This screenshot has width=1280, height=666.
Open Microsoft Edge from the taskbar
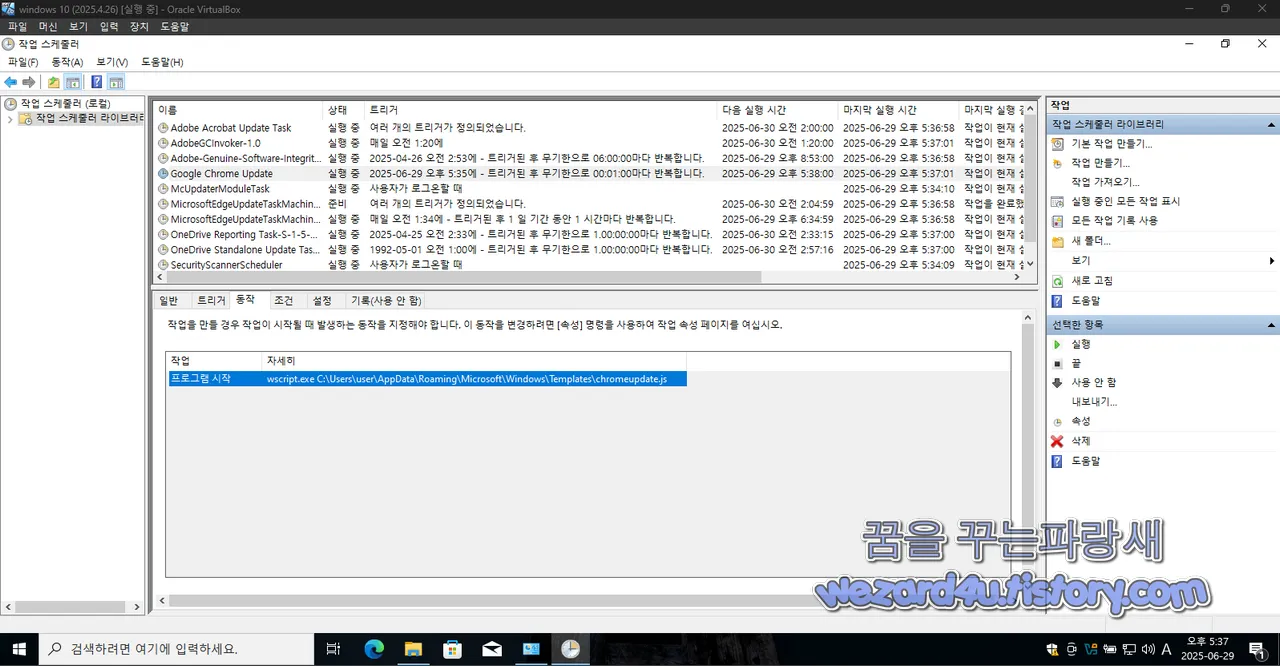(374, 649)
